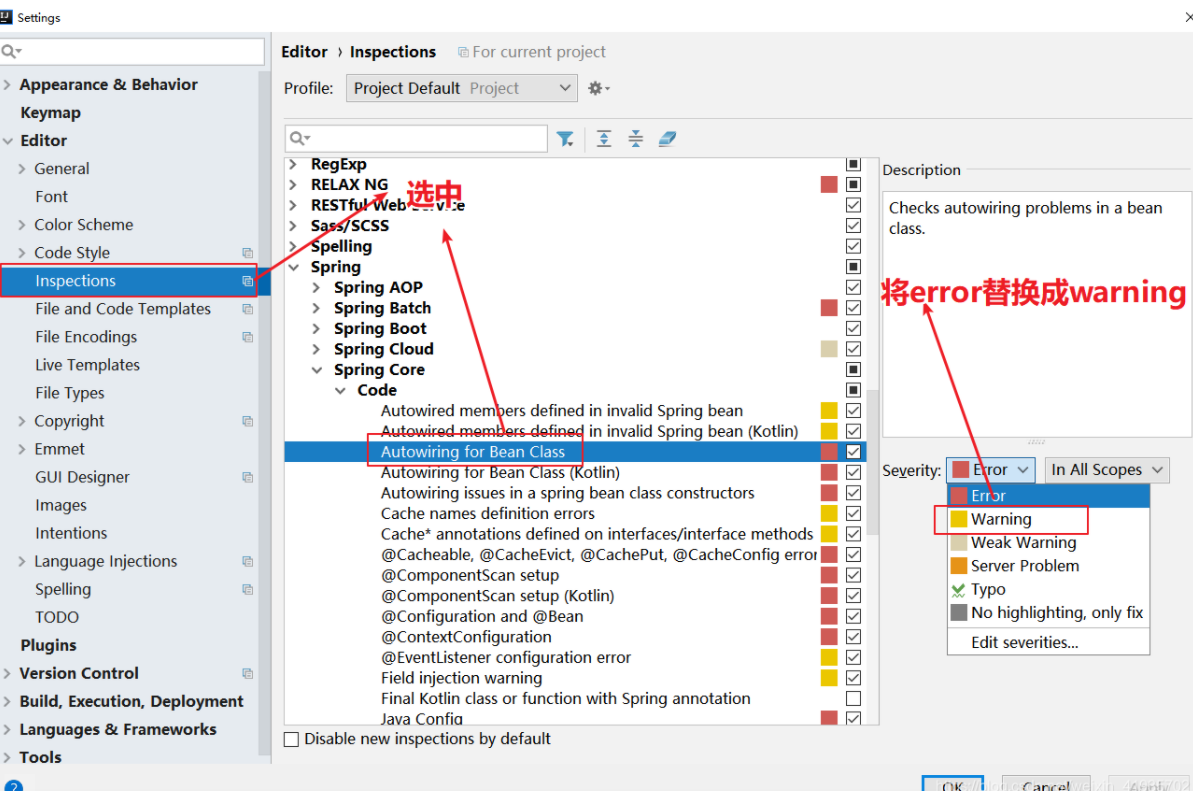
Task: Click the project-level icon beside Language Injections
Action: pos(247,561)
